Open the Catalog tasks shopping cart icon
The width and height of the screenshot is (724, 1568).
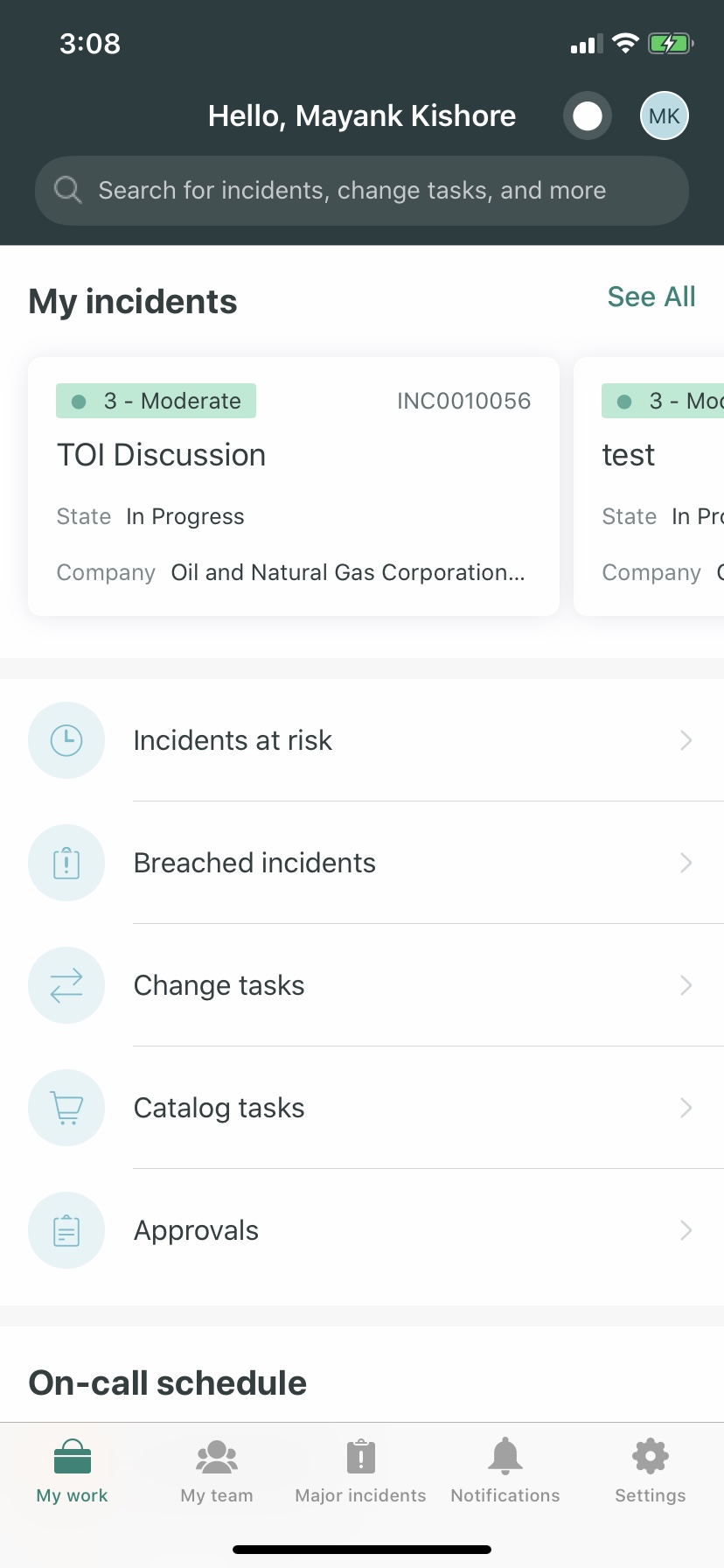66,1108
